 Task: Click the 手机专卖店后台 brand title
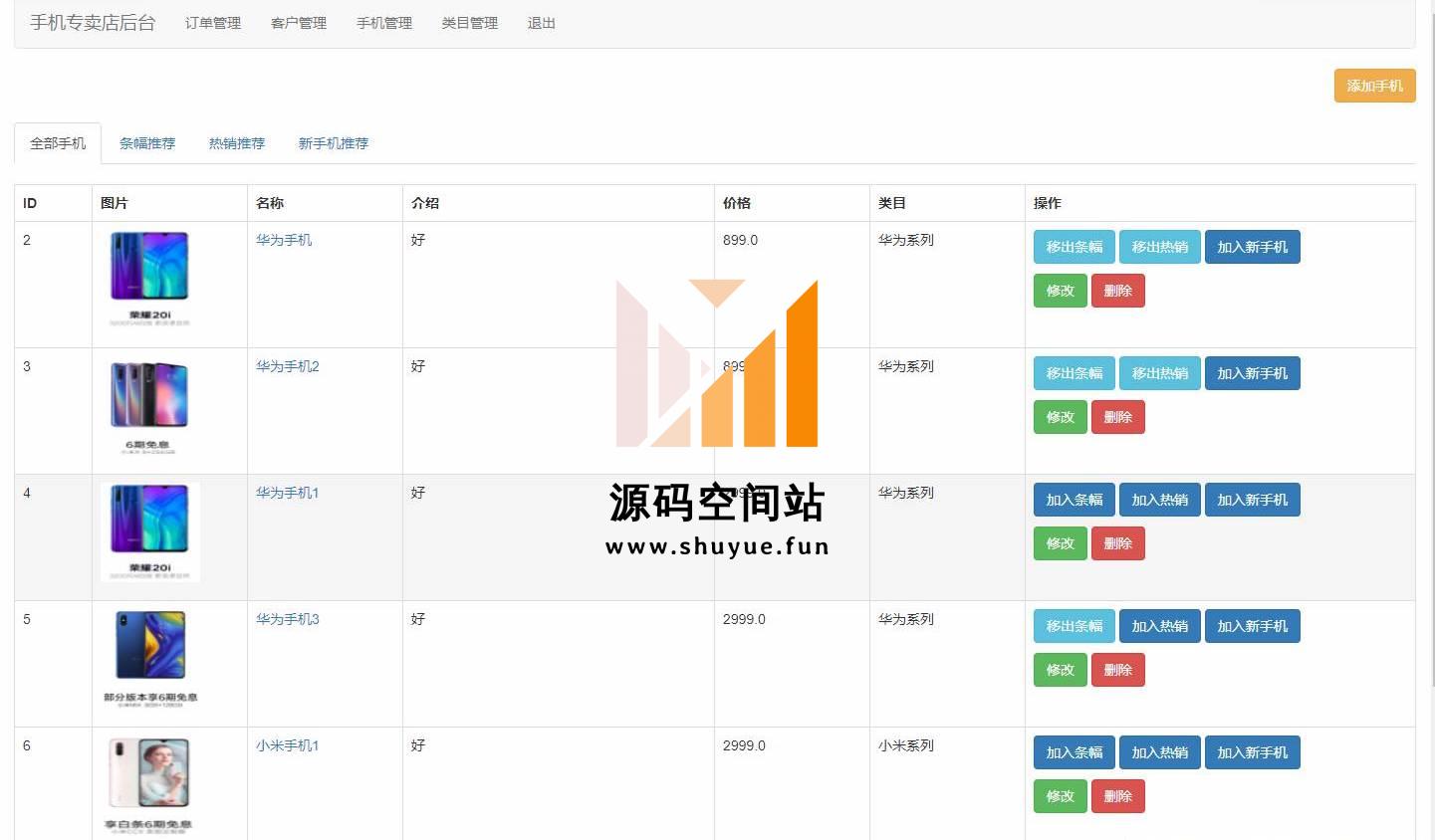point(93,23)
